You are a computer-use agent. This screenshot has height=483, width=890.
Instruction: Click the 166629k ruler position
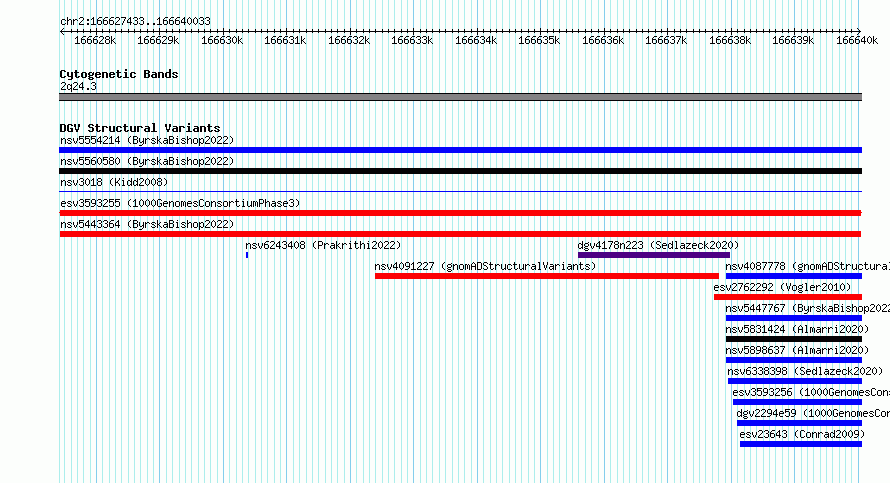(x=158, y=40)
